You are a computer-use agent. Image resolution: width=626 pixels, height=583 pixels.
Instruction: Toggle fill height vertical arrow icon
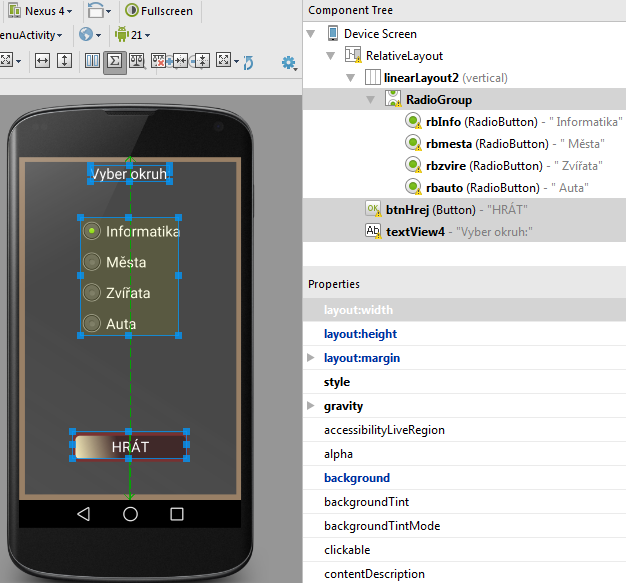pyautogui.click(x=64, y=61)
